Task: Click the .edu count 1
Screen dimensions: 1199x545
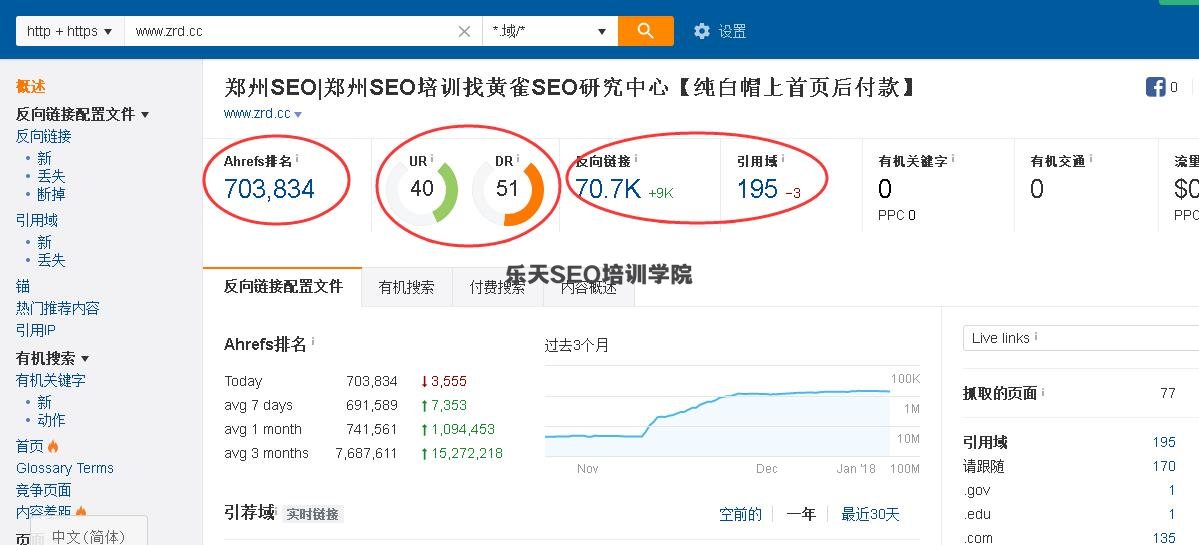Action: click(x=1171, y=514)
